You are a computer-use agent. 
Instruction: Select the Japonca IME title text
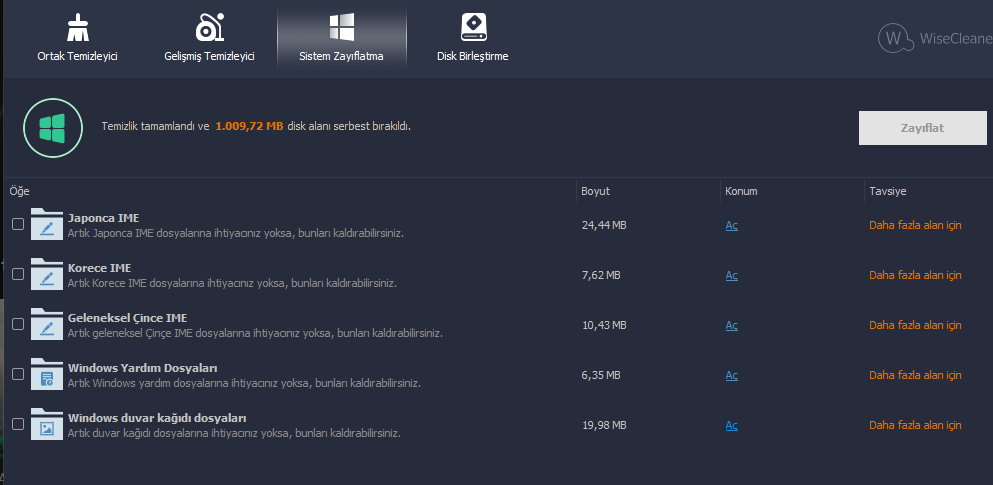103,218
